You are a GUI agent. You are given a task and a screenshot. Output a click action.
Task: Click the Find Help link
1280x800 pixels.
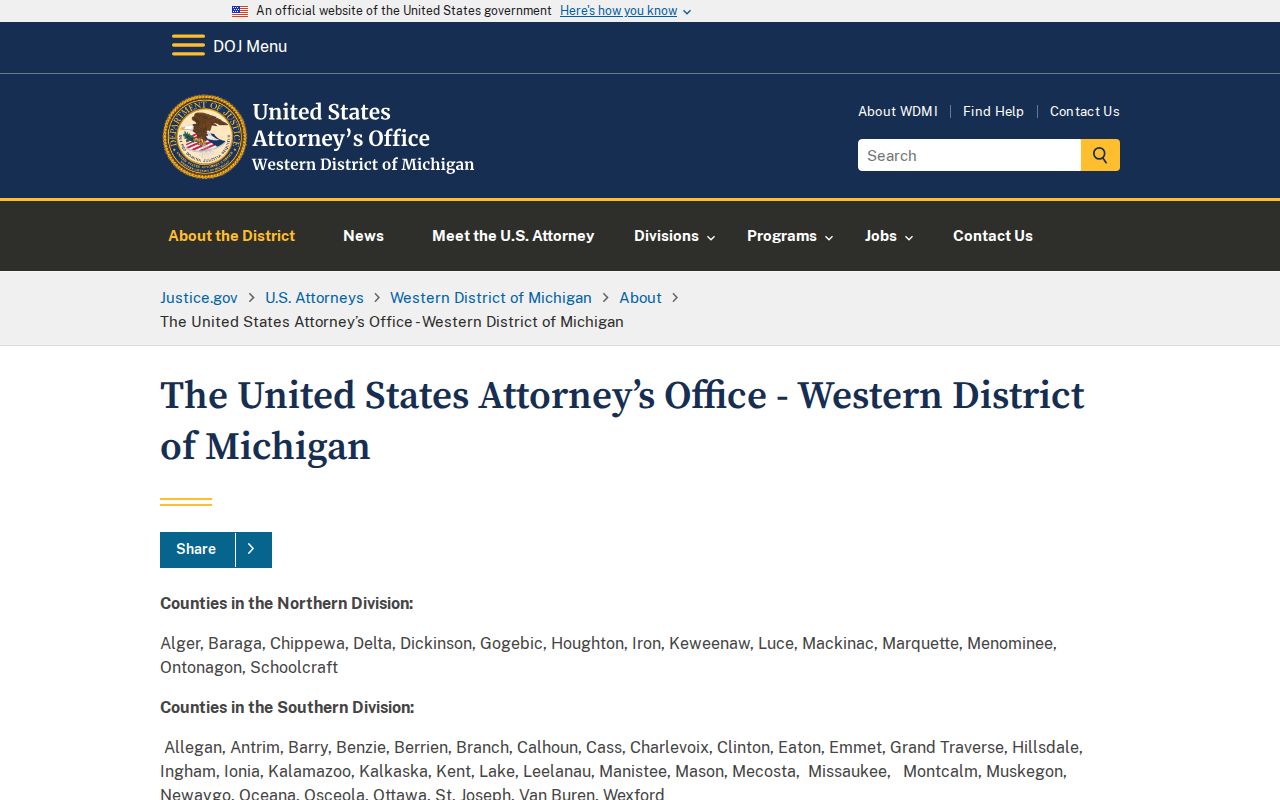993,111
